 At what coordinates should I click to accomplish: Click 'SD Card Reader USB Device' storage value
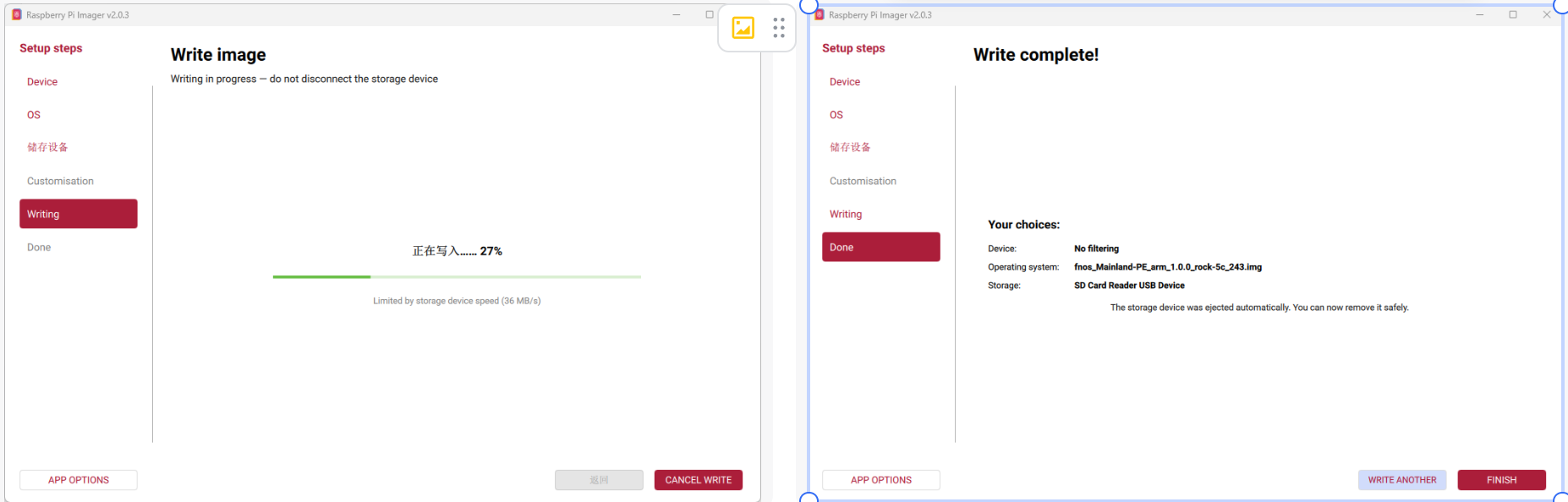tap(1129, 286)
